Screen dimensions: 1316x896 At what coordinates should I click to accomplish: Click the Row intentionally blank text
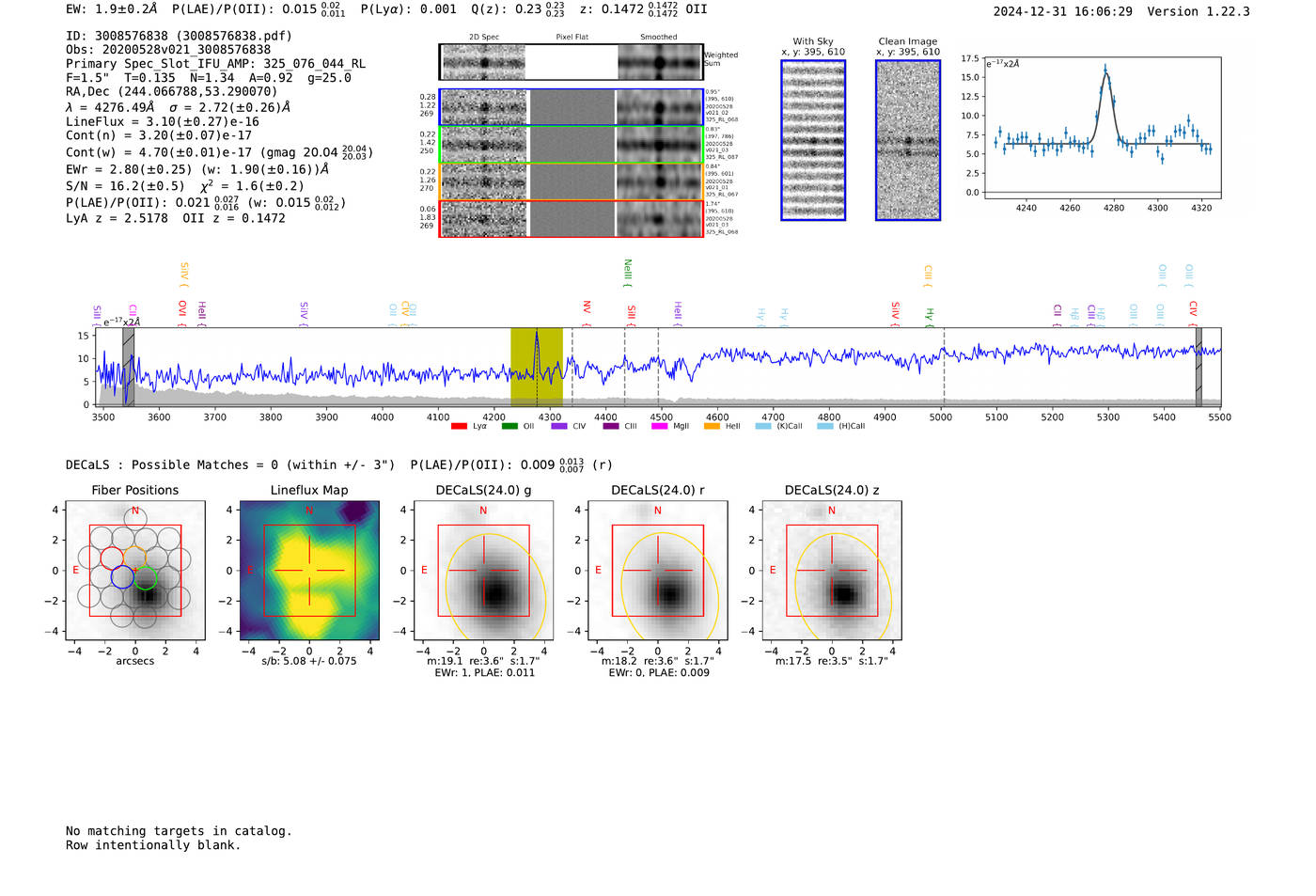tap(153, 845)
